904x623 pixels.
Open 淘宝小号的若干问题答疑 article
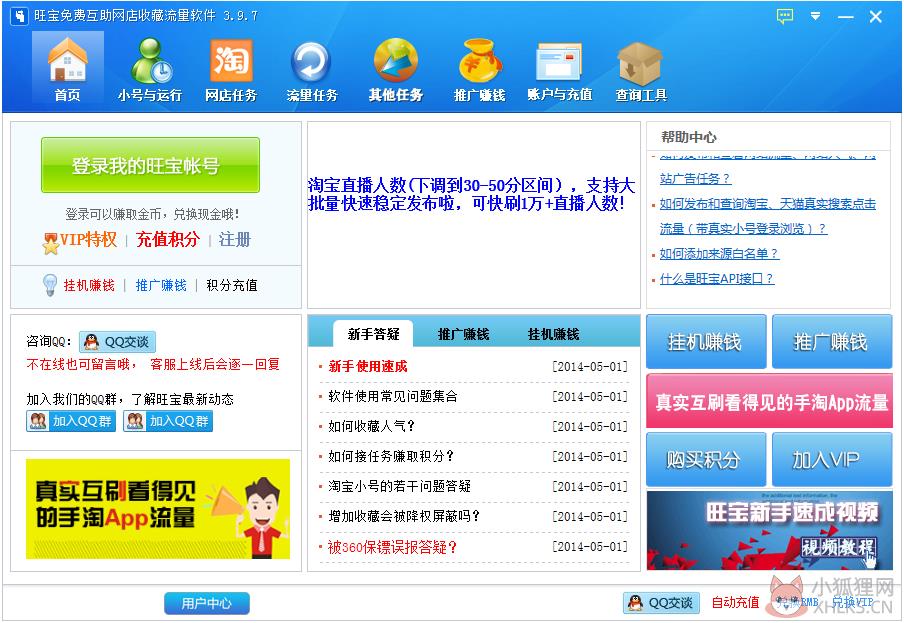pyautogui.click(x=400, y=486)
